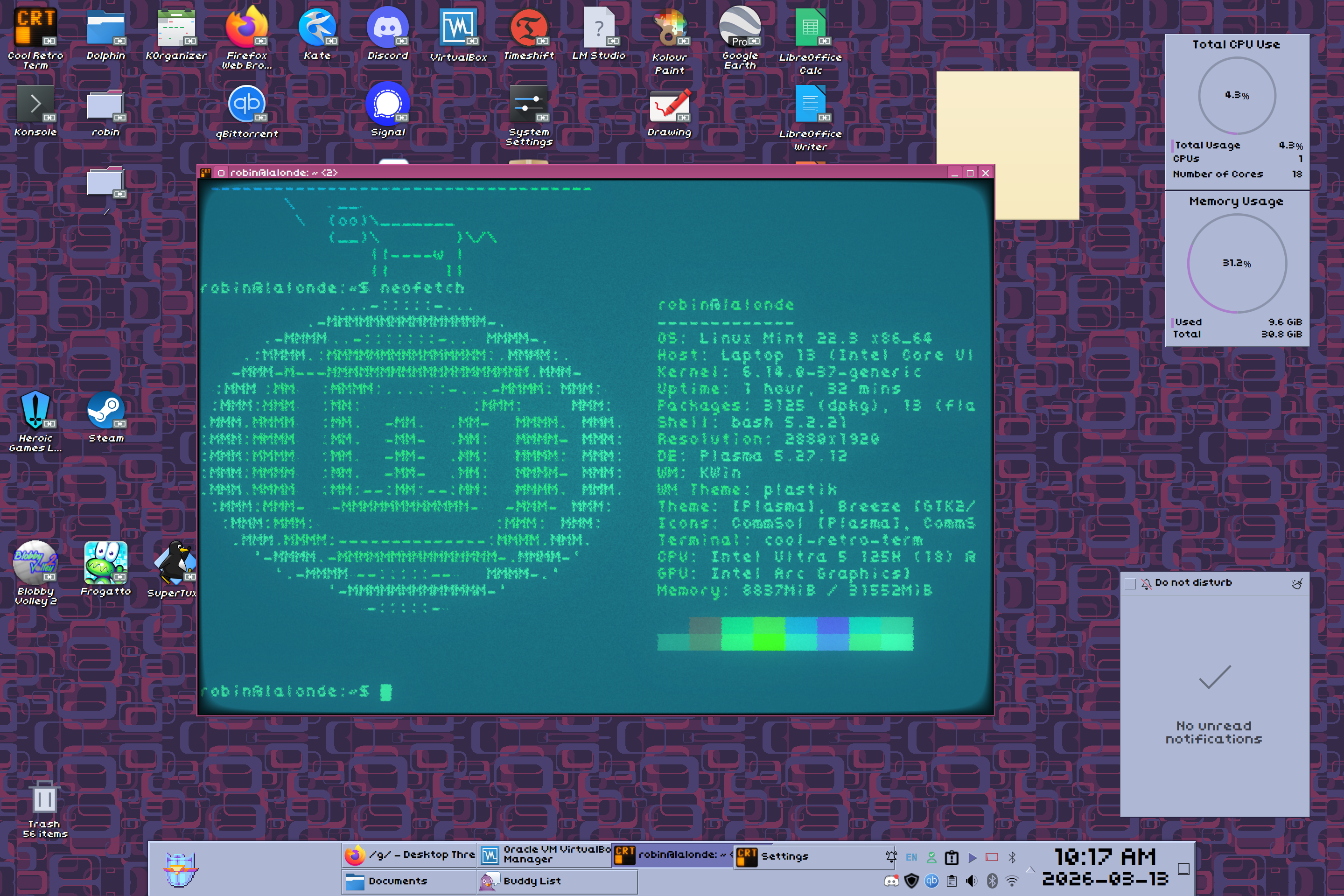
Task: Switch to the Buddy List taskbar entry
Action: click(556, 881)
